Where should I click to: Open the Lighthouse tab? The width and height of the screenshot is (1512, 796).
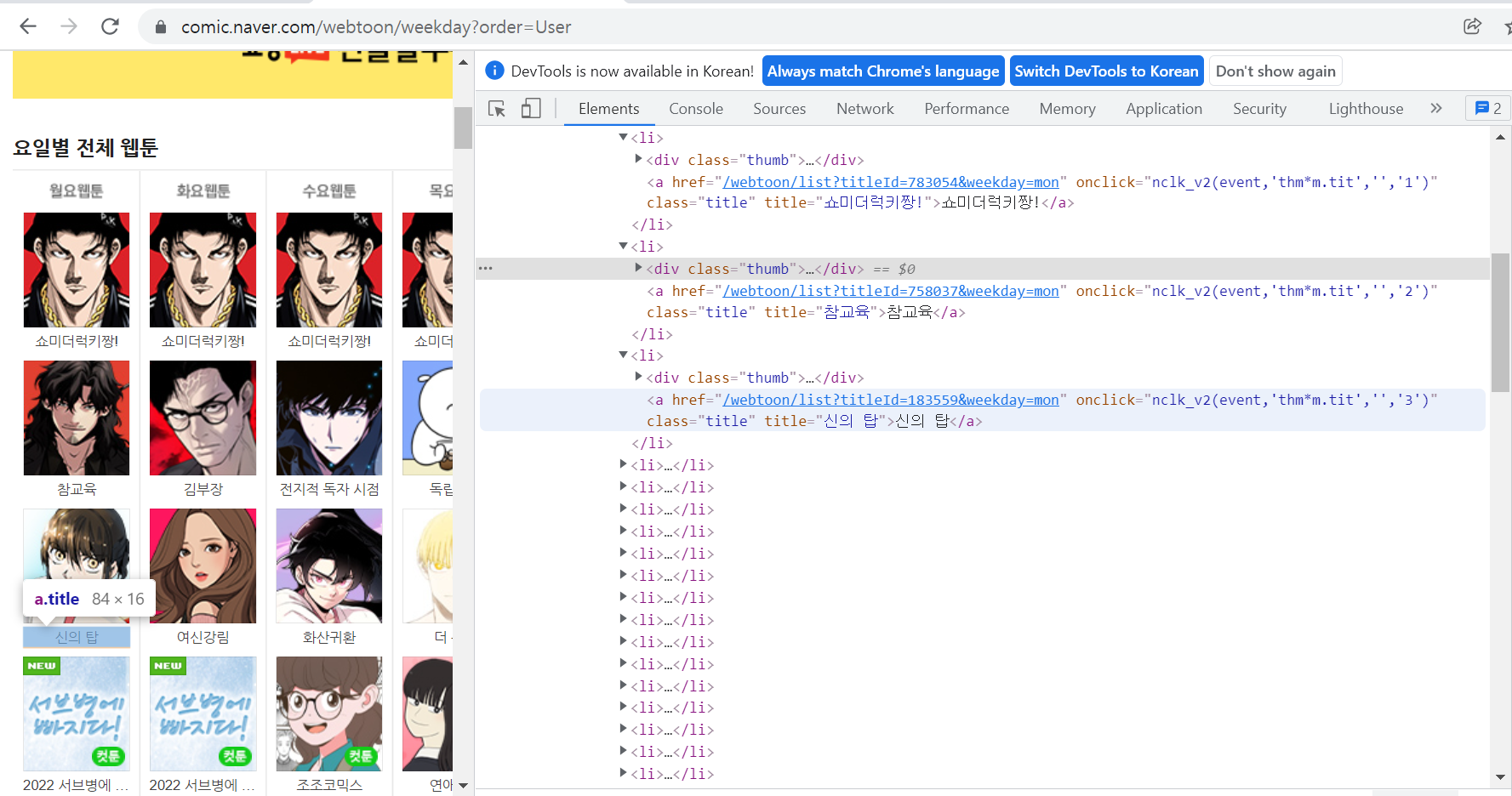1366,109
